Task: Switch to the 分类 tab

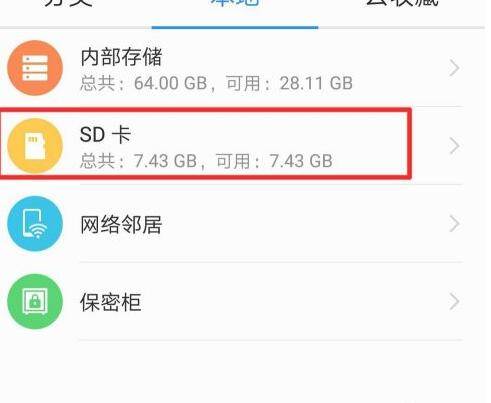Action: pyautogui.click(x=68, y=3)
